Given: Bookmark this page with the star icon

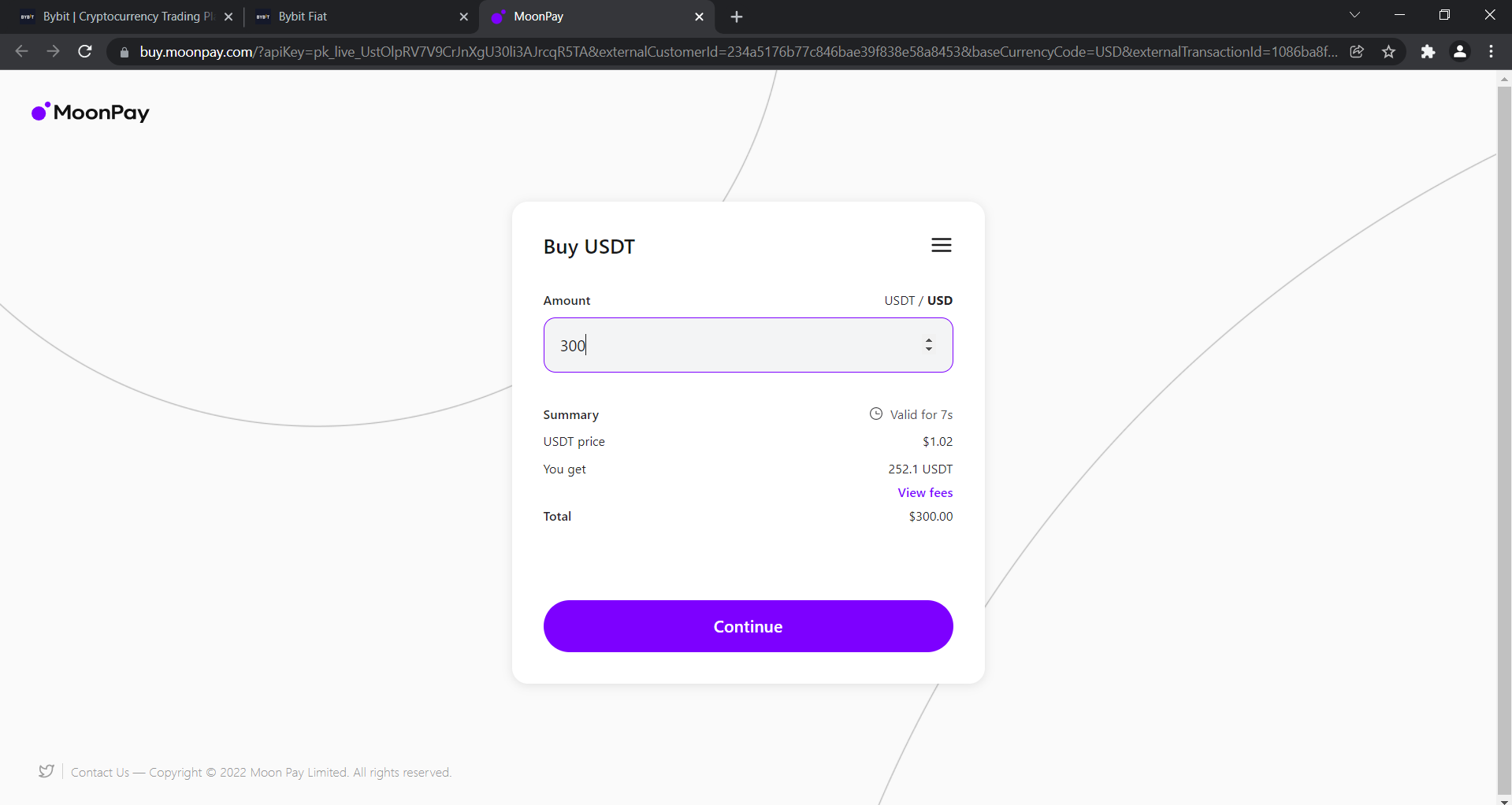Looking at the screenshot, I should pos(1388,52).
